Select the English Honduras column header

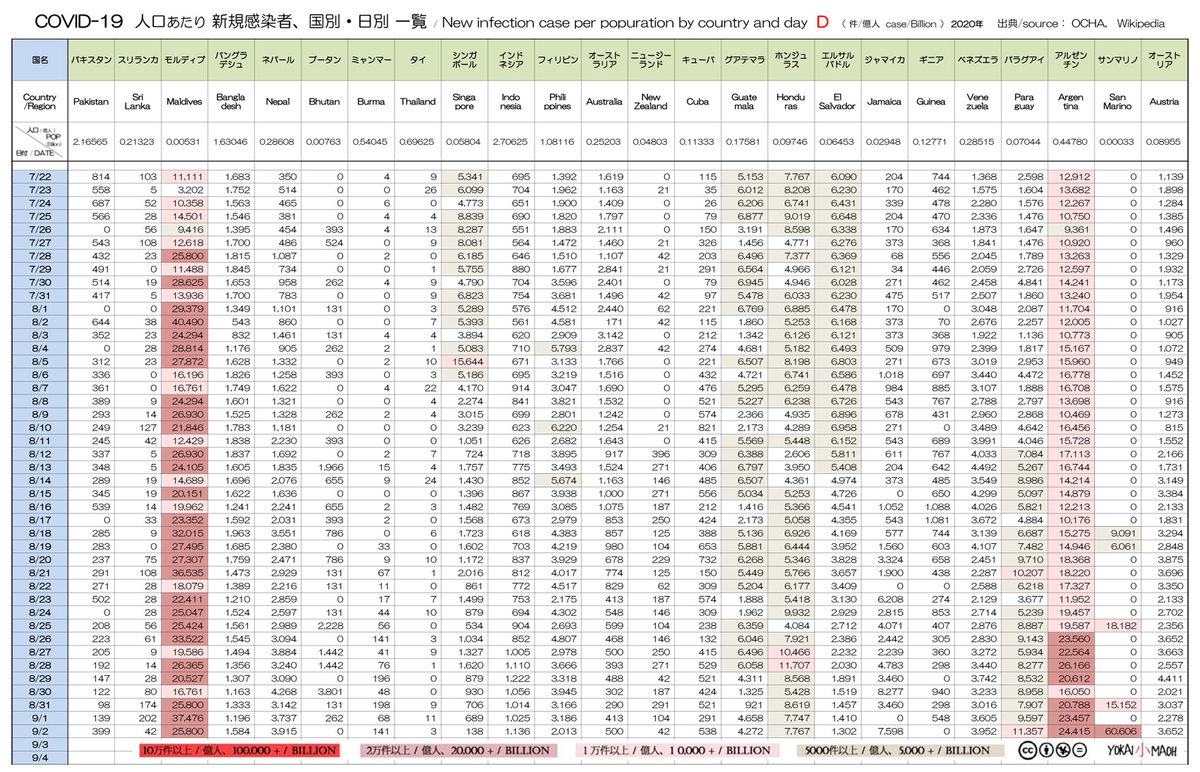(x=789, y=101)
